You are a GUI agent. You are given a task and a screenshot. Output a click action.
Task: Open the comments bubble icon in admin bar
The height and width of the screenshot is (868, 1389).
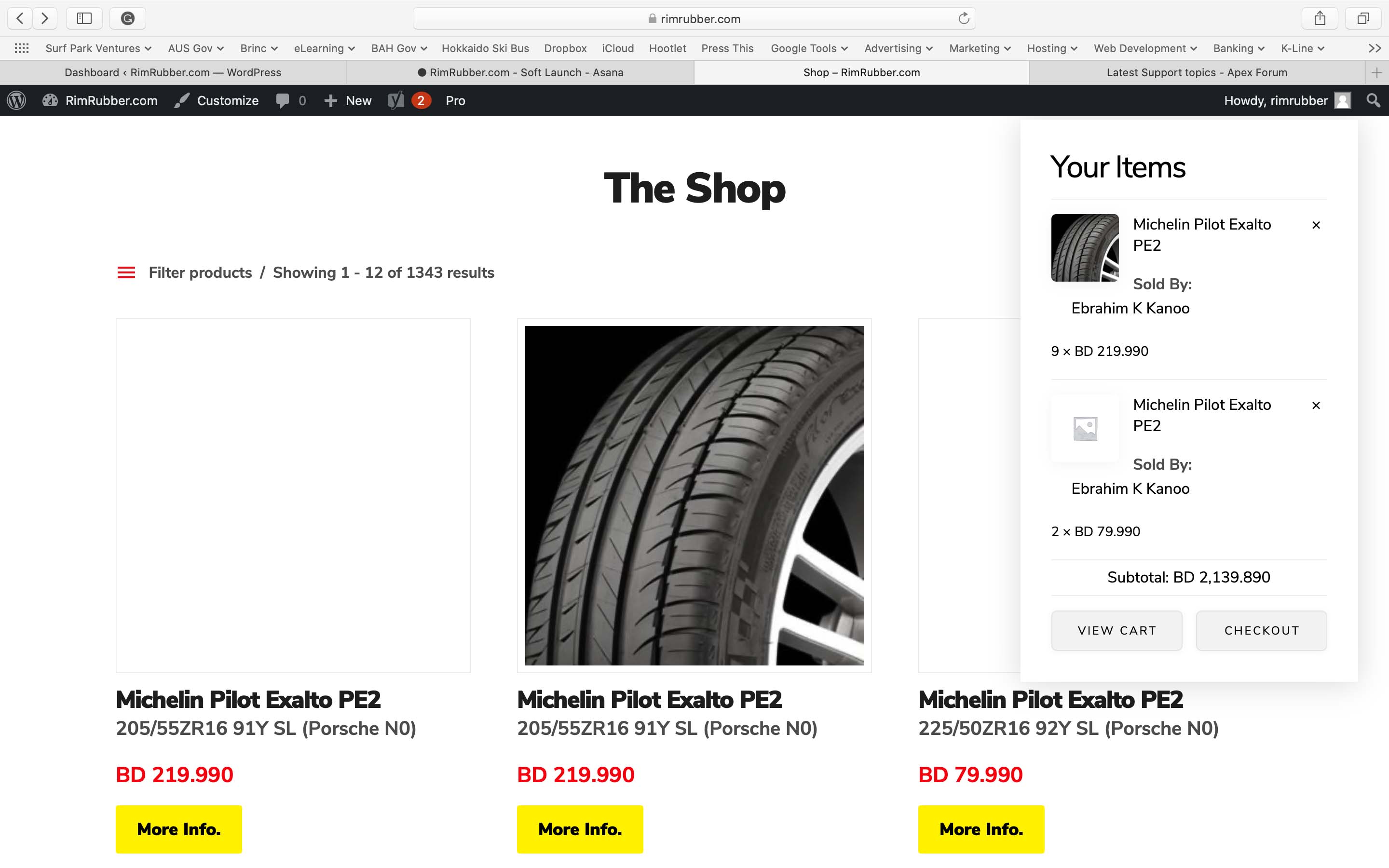click(290, 100)
